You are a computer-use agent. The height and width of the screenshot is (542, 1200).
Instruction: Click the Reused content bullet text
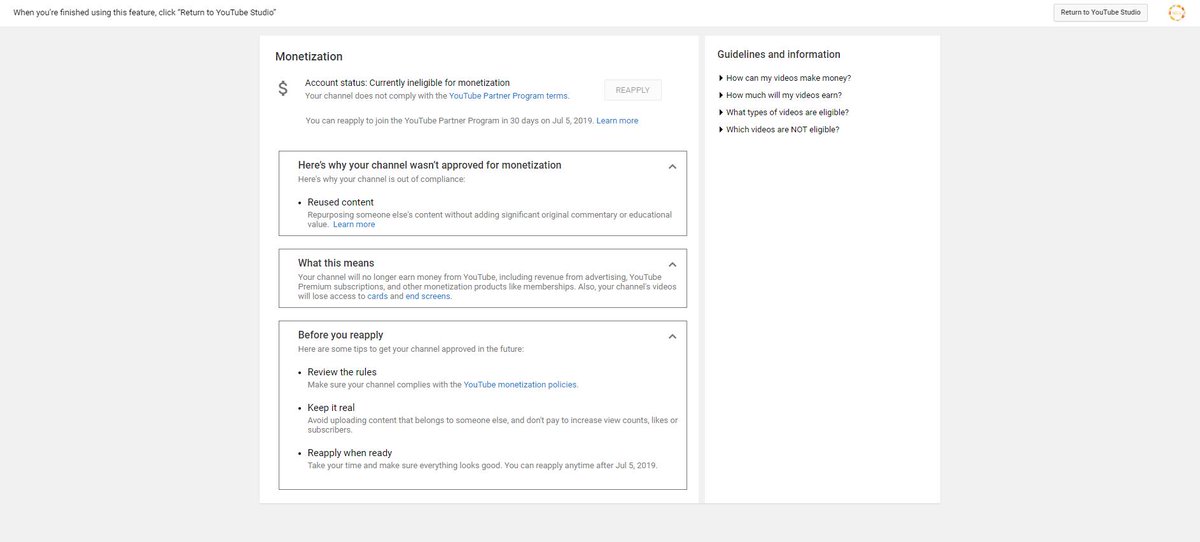pyautogui.click(x=341, y=202)
